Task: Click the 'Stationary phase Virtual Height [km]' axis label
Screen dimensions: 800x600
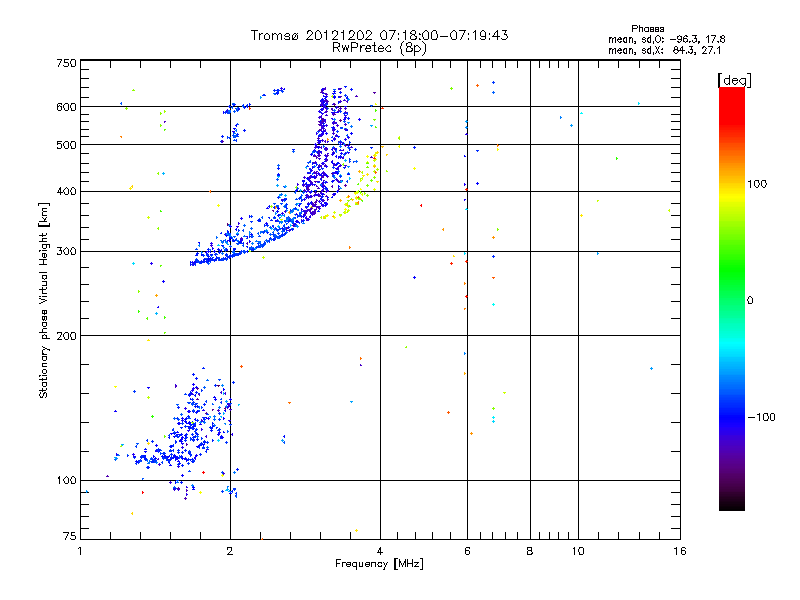Action: pos(43,300)
